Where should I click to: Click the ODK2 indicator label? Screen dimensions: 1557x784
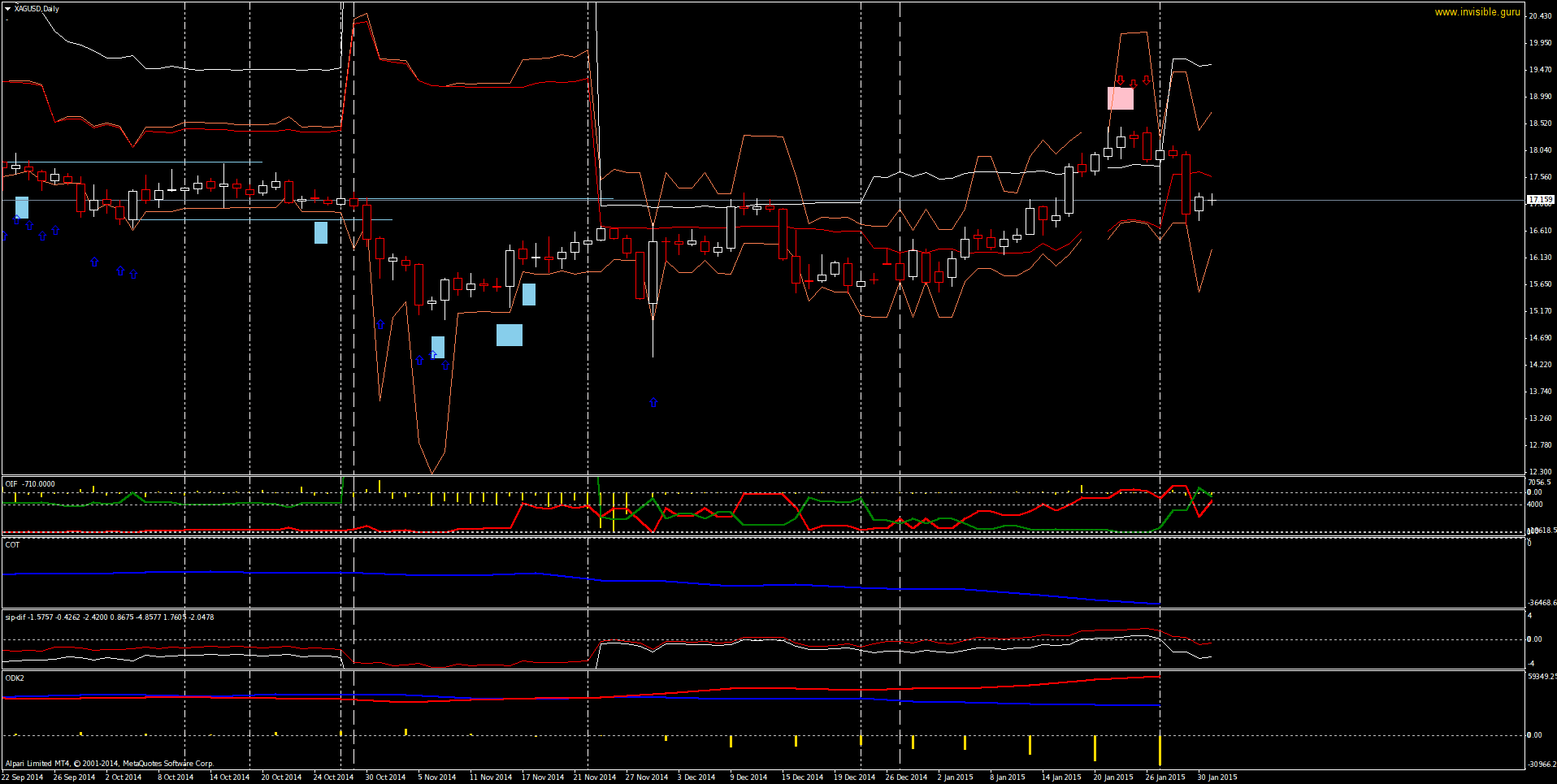[15, 678]
